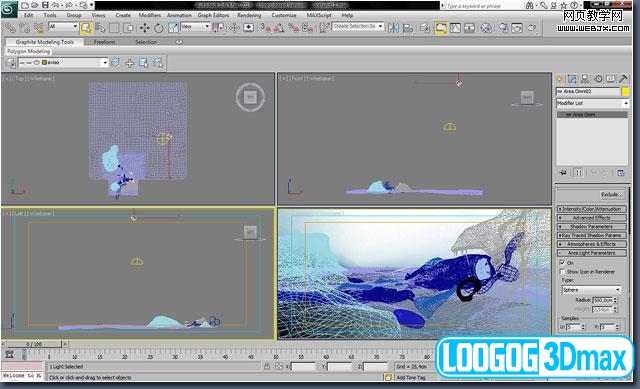
Task: Open the Display command panel tab
Action: click(611, 79)
